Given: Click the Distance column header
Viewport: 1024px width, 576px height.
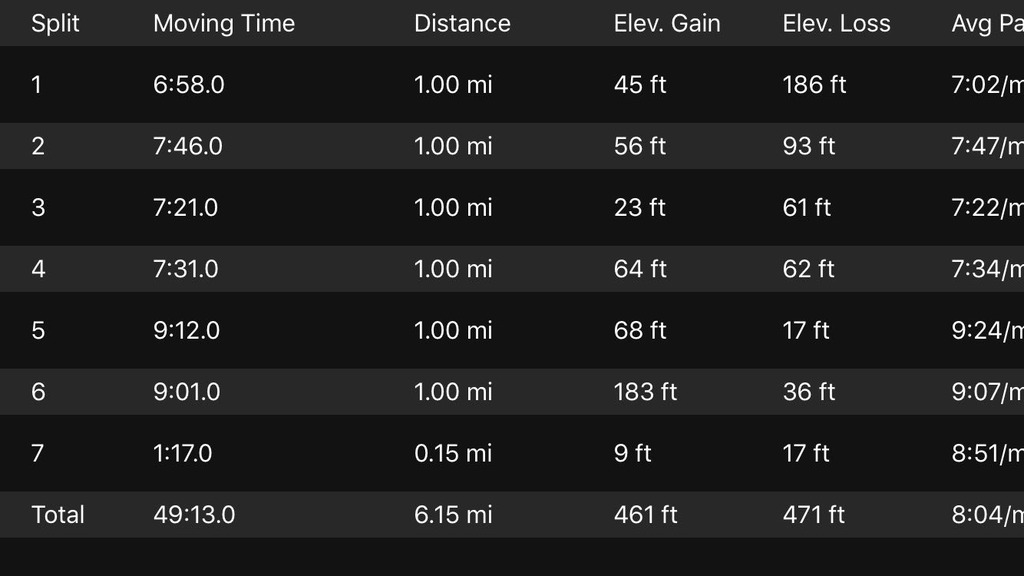Looking at the screenshot, I should (462, 23).
